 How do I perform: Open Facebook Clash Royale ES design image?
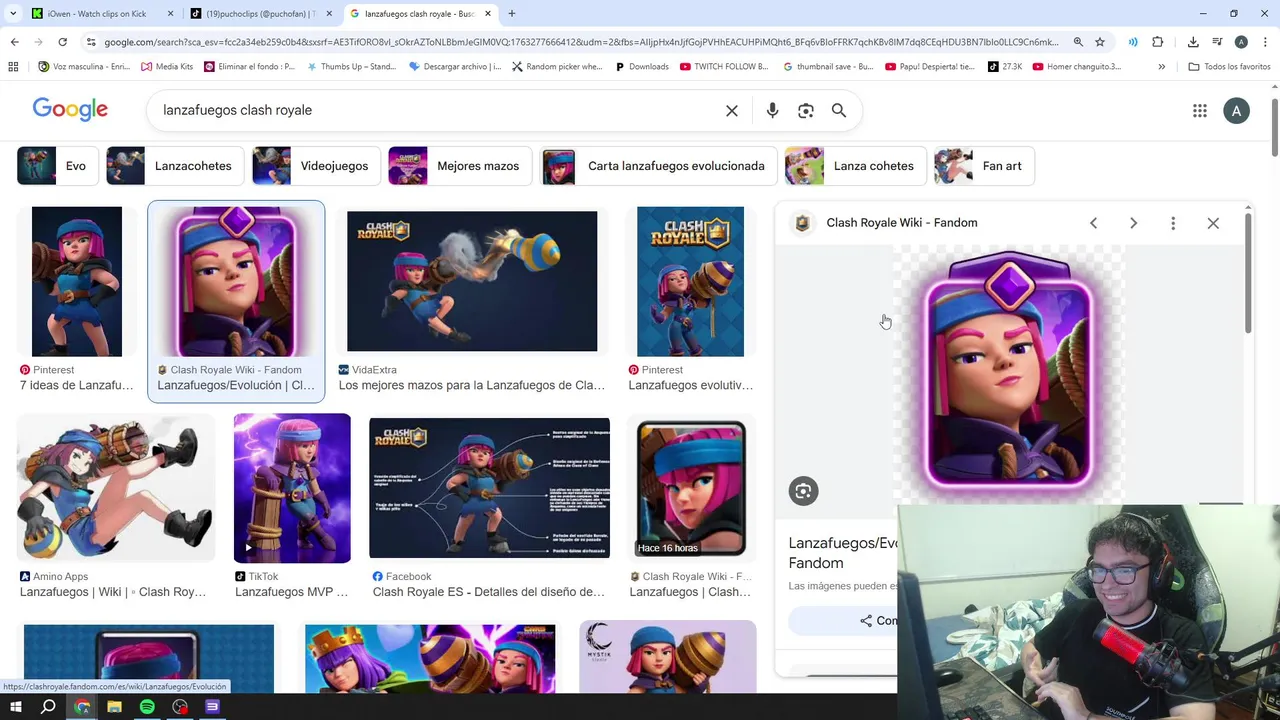[x=489, y=488]
